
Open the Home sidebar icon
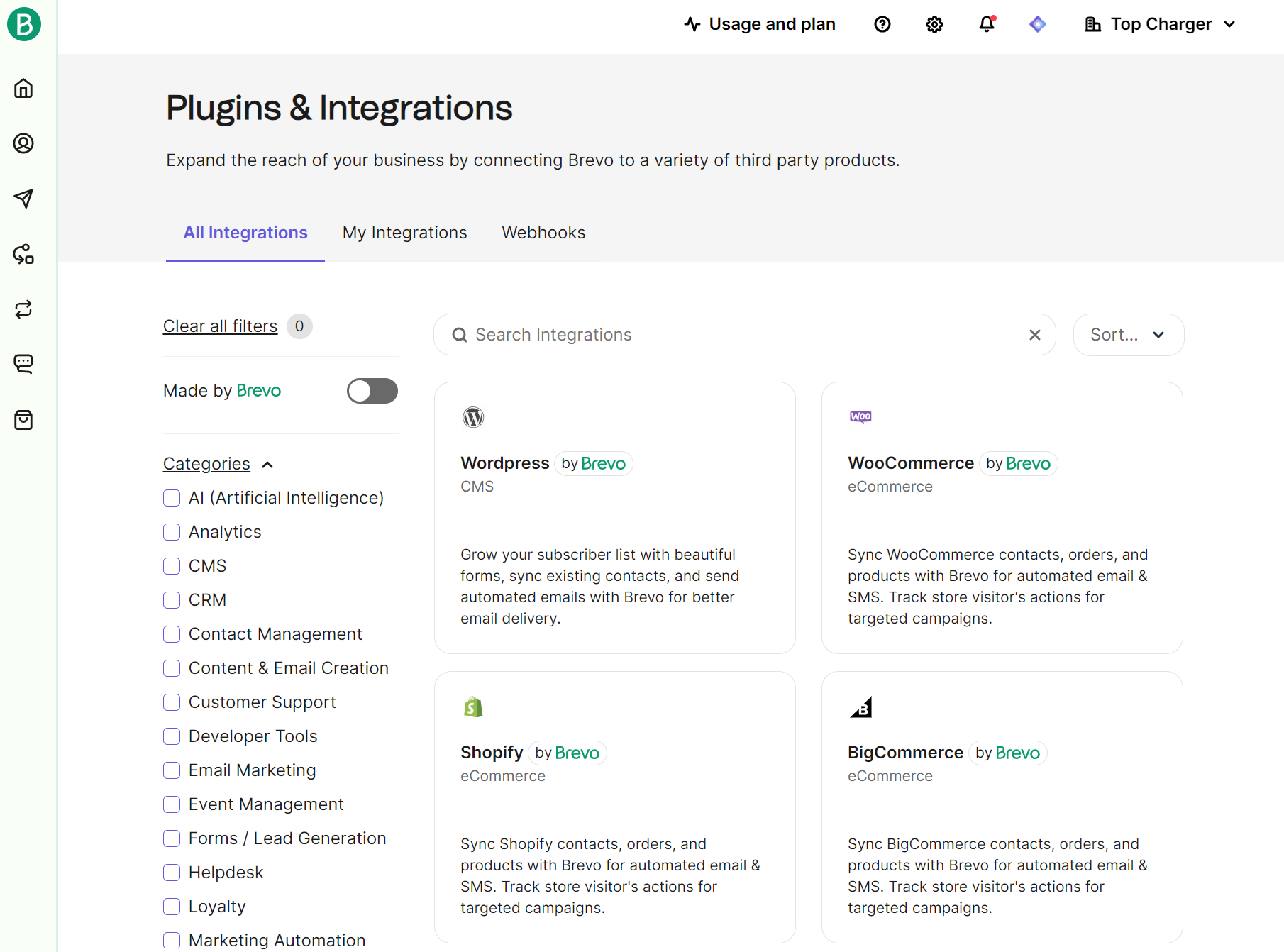[23, 88]
